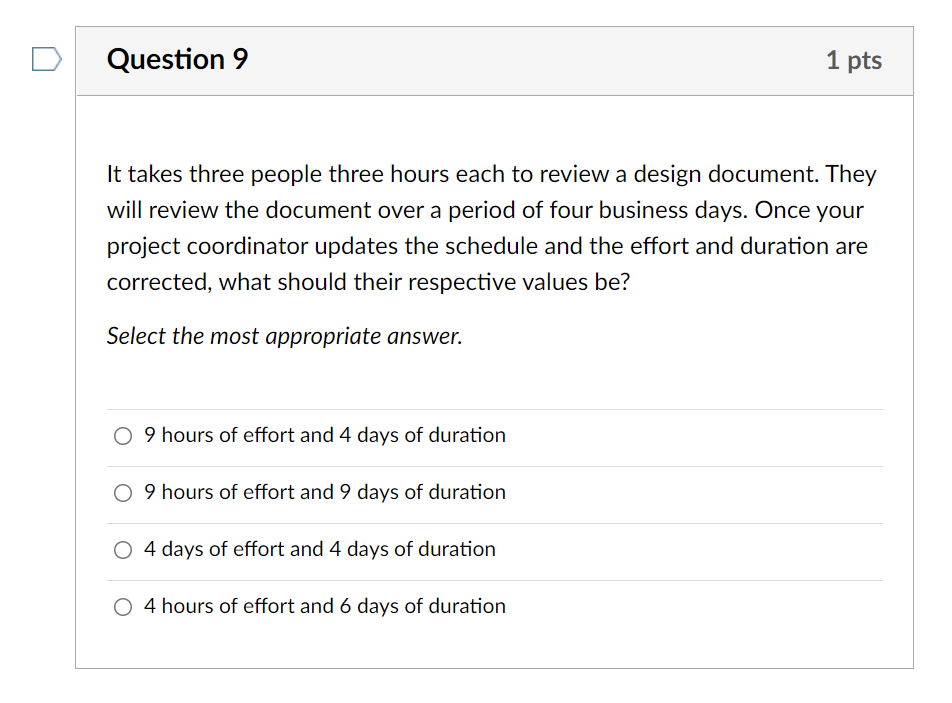Click the answer text 9 hours of effort and 4 days of duration
Screen dimensions: 952x703
[325, 436]
